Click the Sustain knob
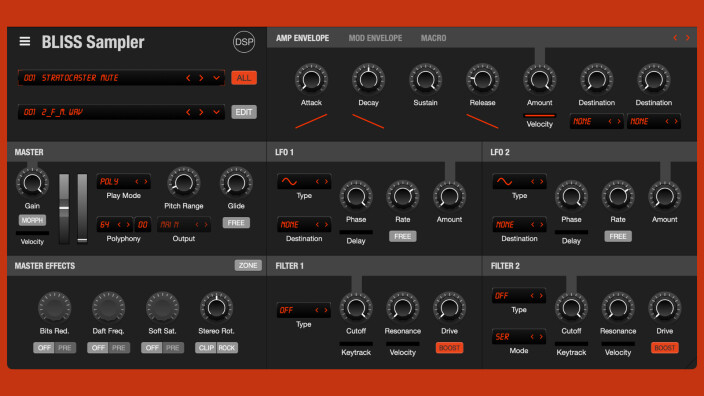 (425, 79)
